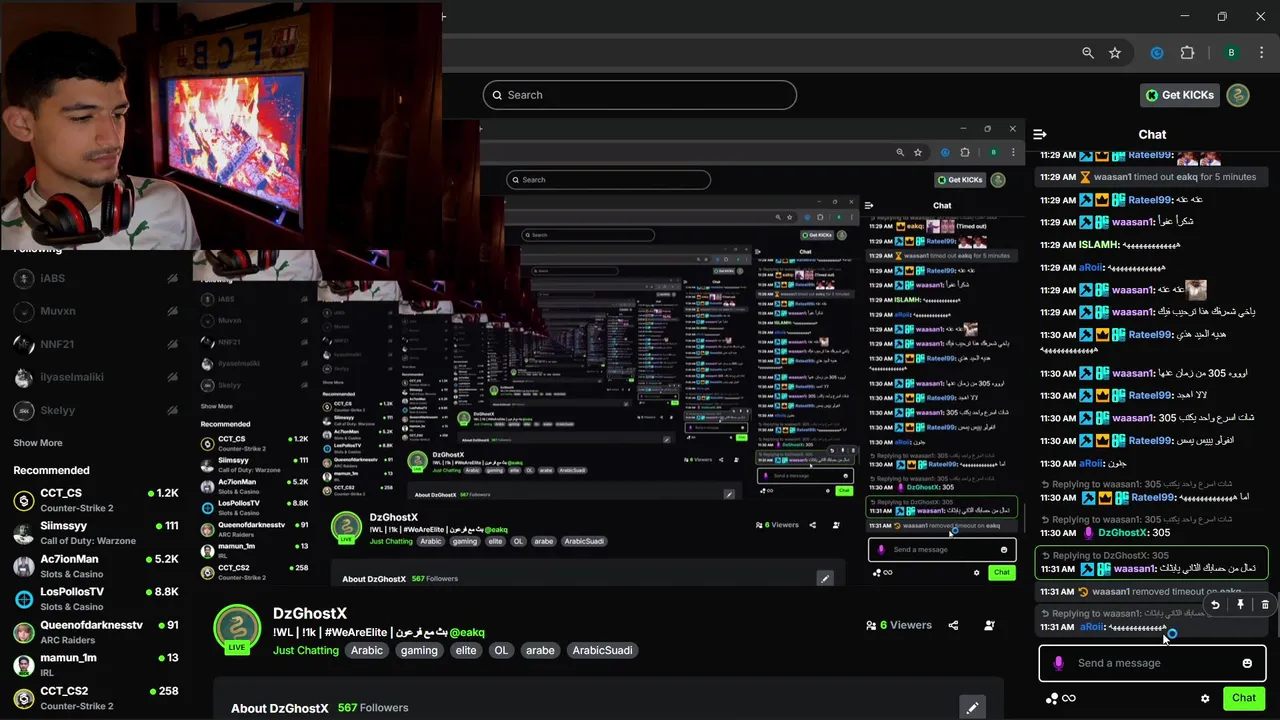Open the emoji picker in message box
Screen dimensions: 1280x720
[x=1247, y=663]
